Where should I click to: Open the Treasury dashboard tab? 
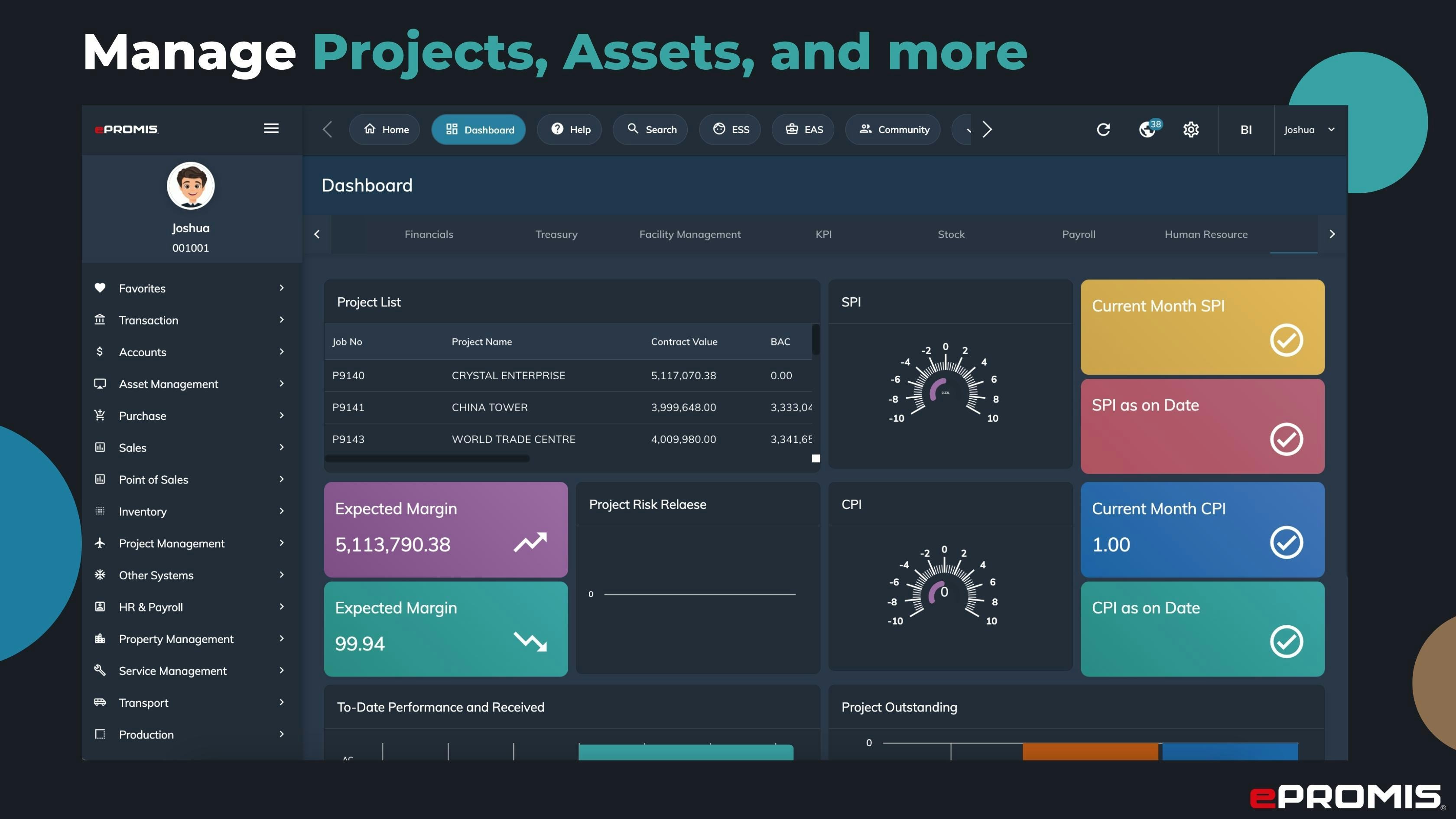[x=556, y=234]
